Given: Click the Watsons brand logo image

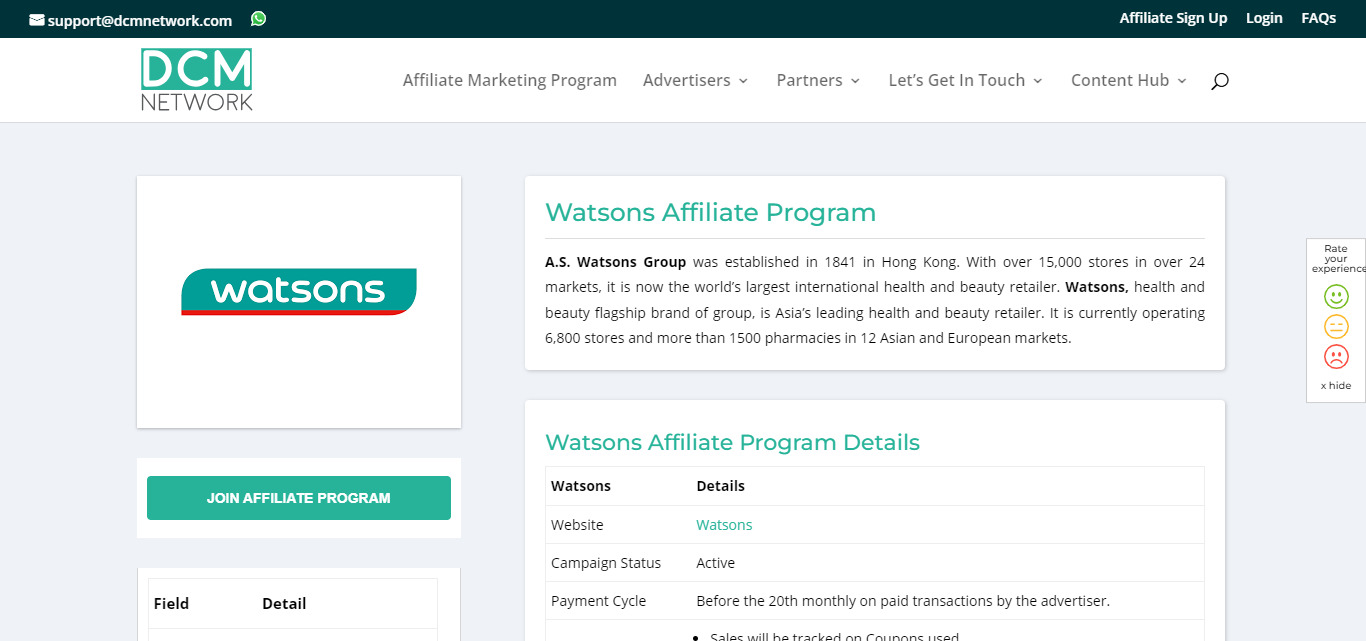Looking at the screenshot, I should (298, 292).
